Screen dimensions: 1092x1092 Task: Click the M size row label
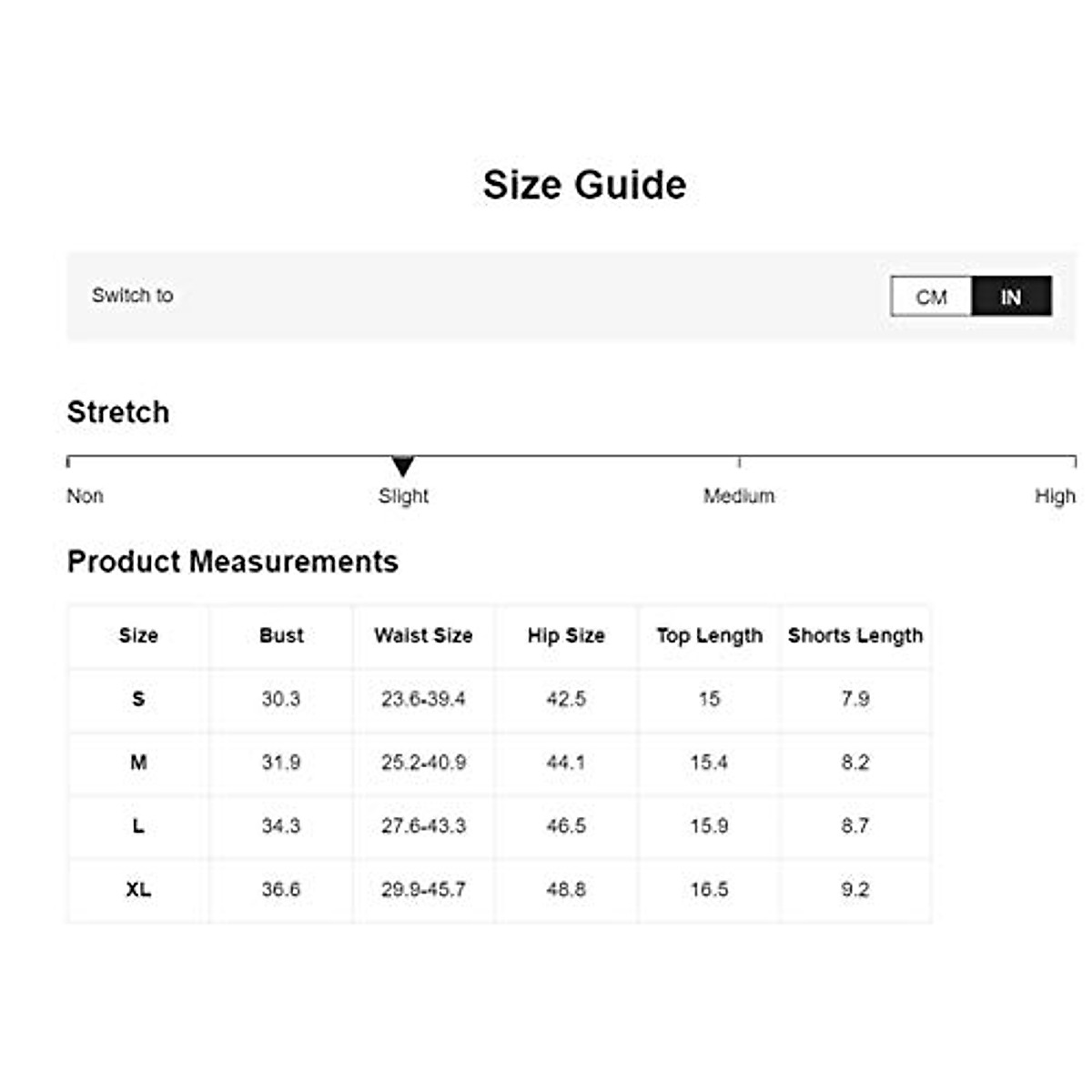[138, 763]
